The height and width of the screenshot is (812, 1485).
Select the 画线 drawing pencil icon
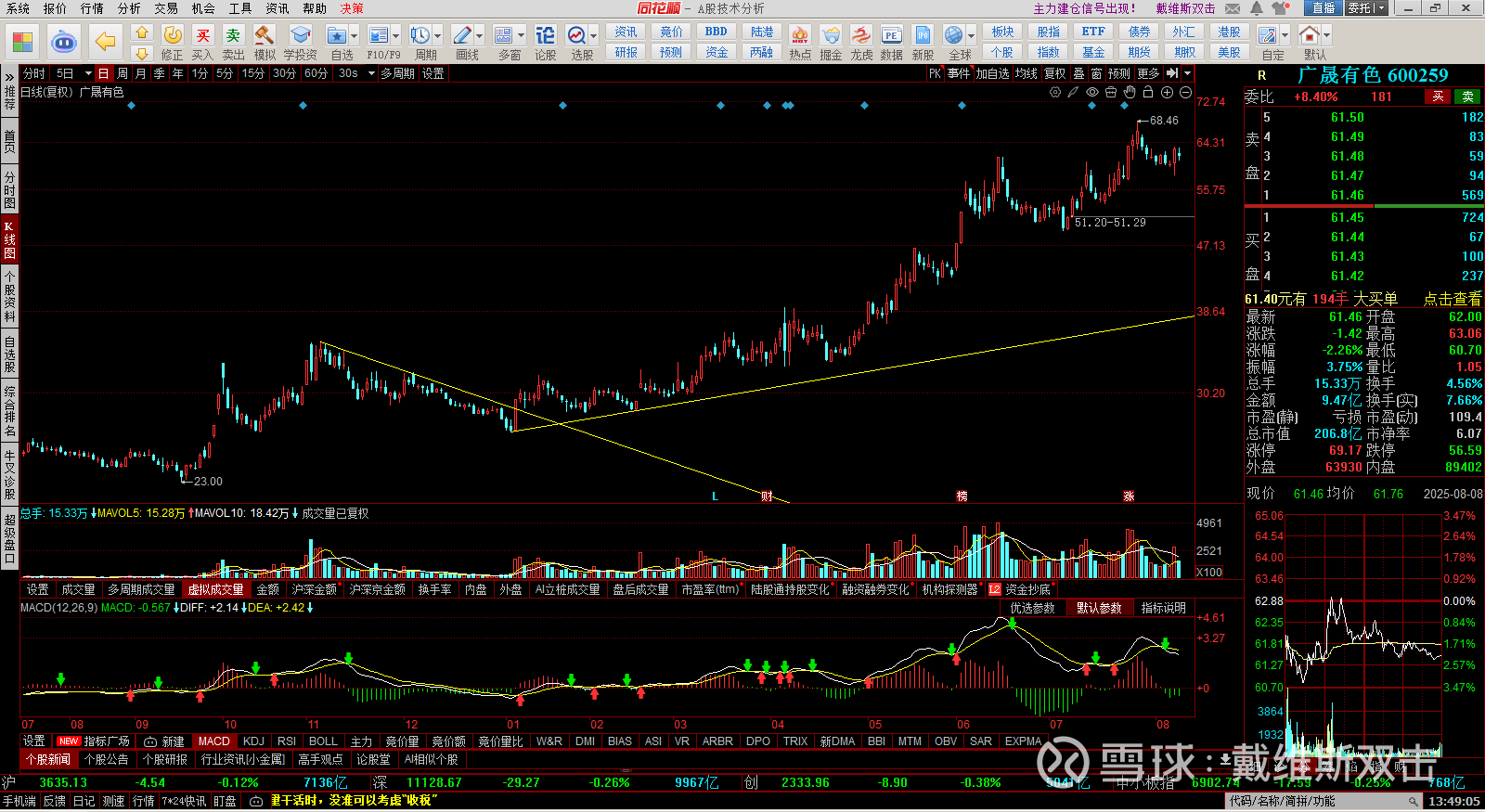pos(461,35)
